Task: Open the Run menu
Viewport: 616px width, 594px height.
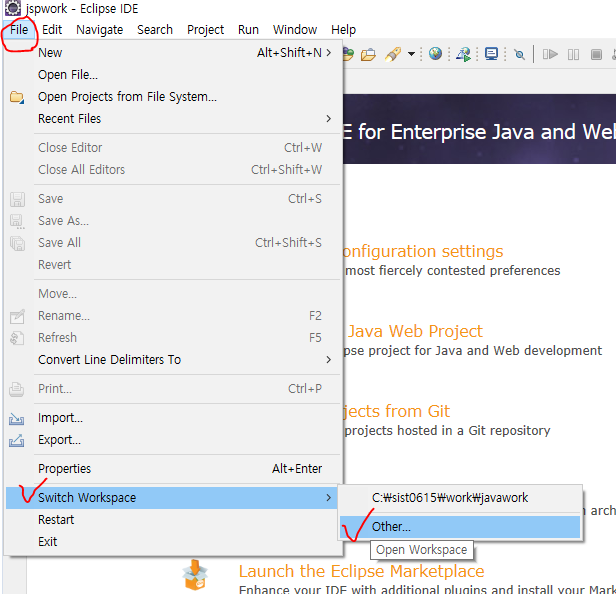Action: click(248, 30)
